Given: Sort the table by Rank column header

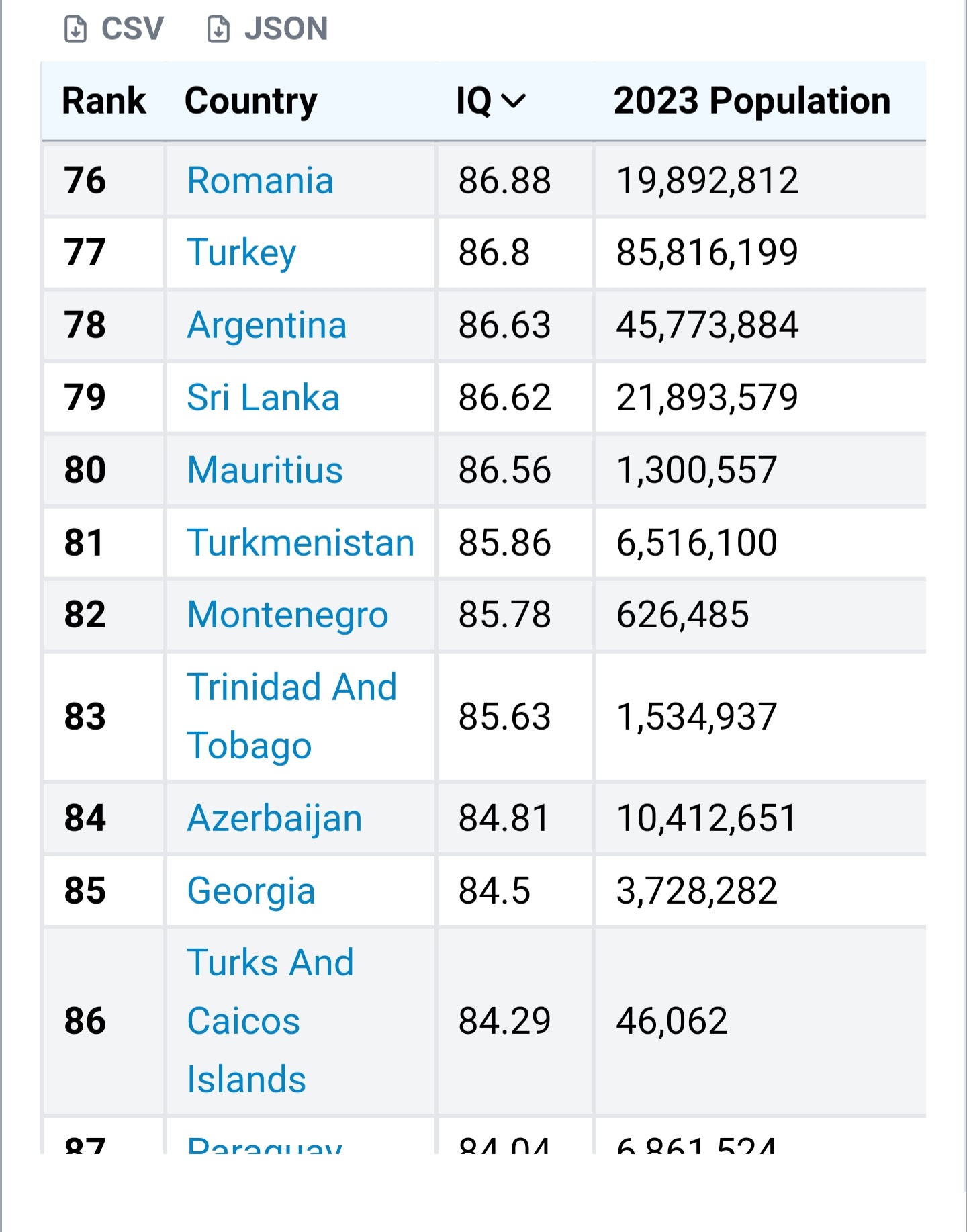Looking at the screenshot, I should [x=104, y=101].
